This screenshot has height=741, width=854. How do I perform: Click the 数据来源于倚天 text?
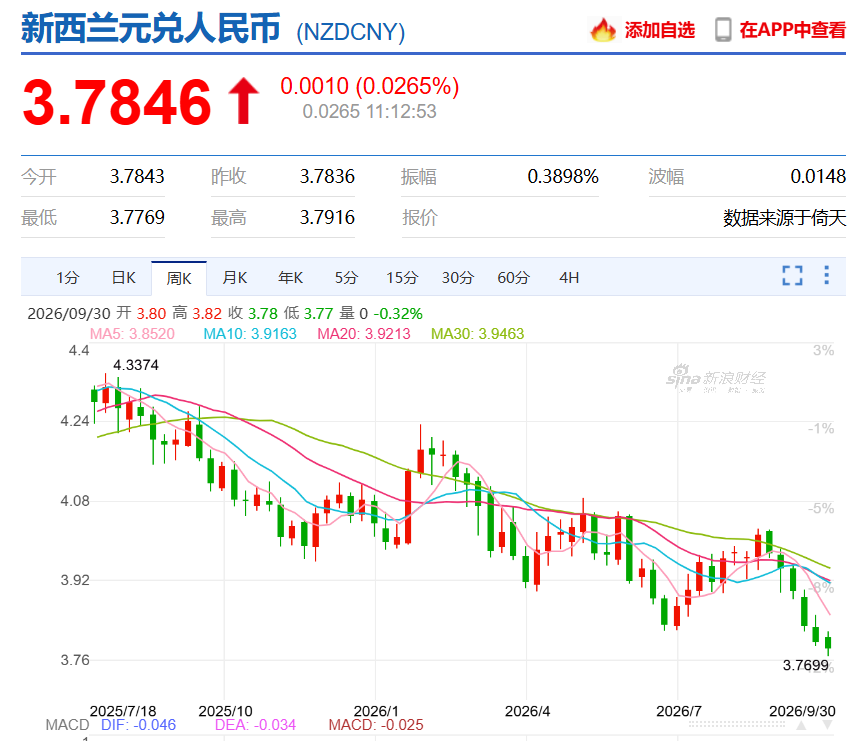click(784, 218)
